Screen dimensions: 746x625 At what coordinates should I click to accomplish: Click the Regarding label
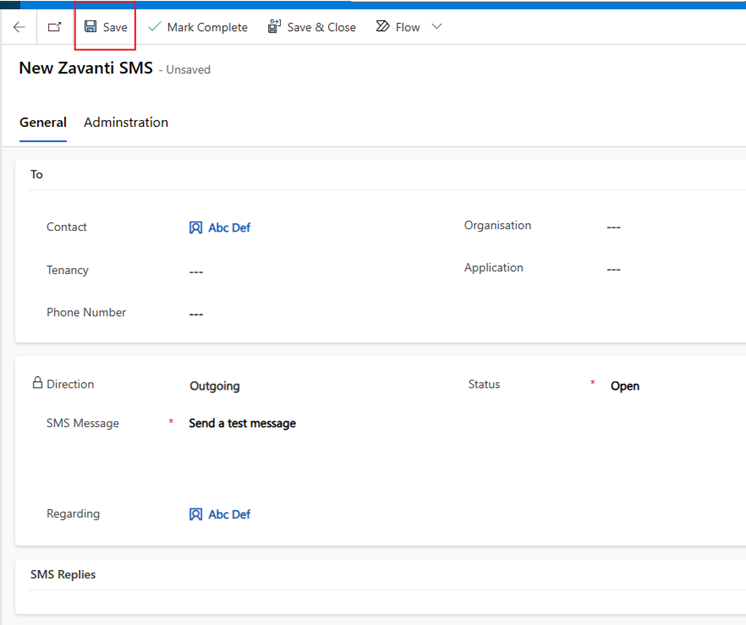tap(73, 514)
